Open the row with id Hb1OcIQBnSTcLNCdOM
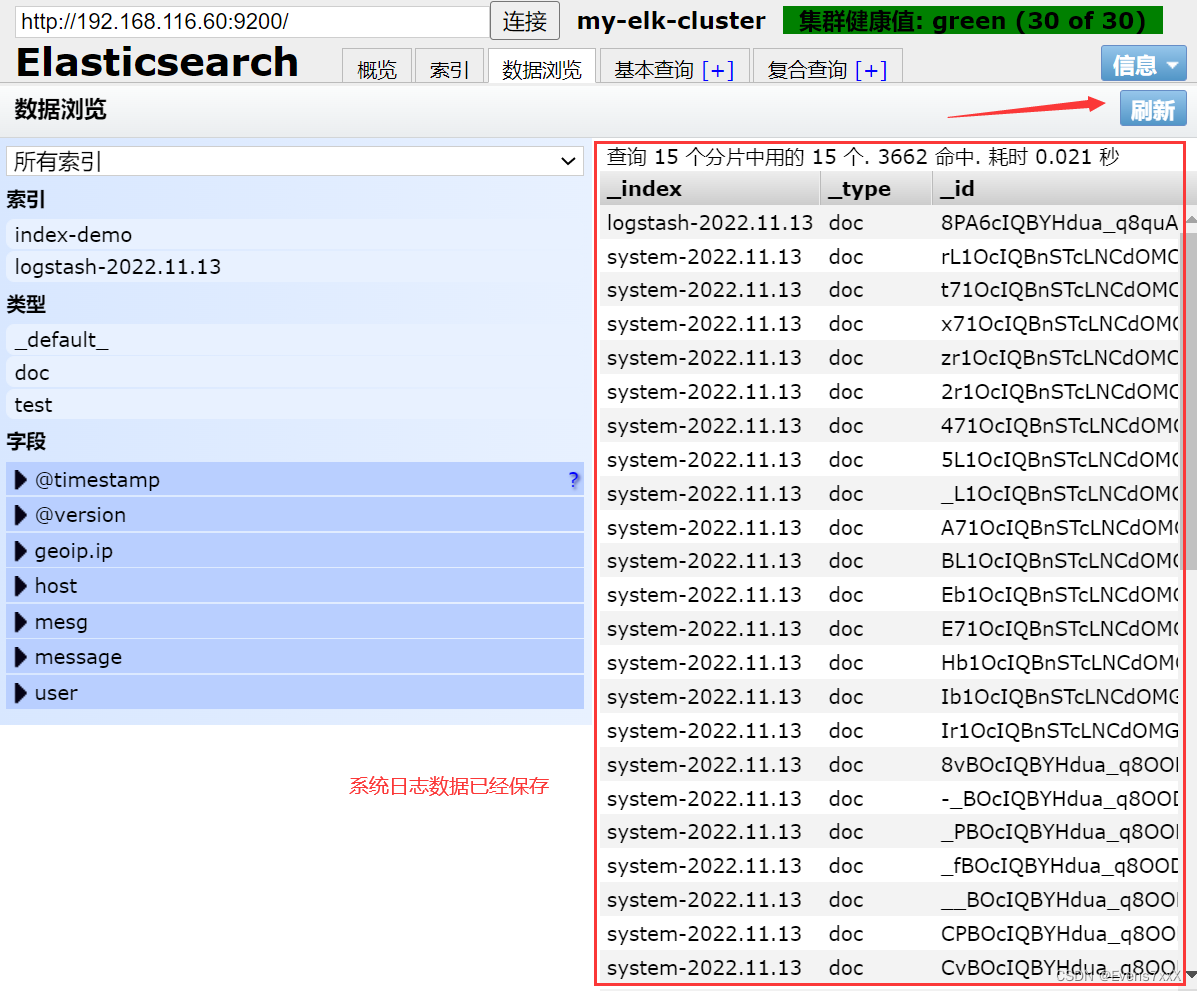The image size is (1197, 991). pyautogui.click(x=889, y=663)
